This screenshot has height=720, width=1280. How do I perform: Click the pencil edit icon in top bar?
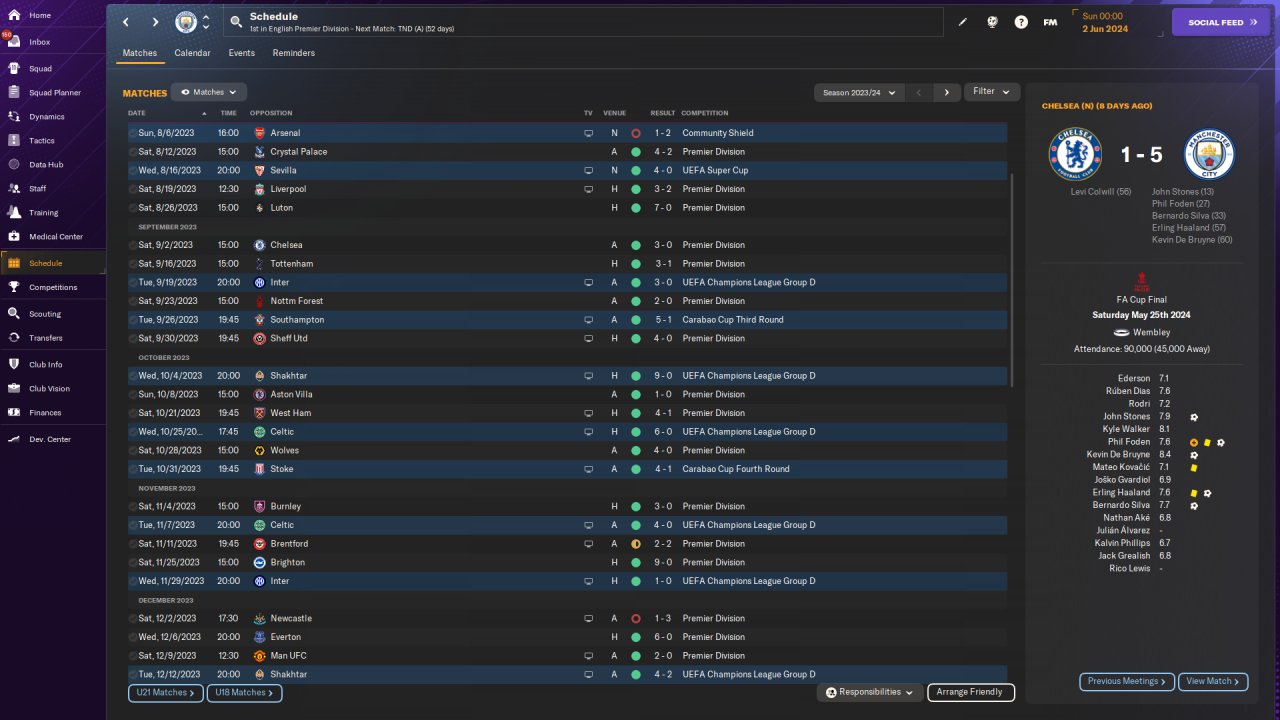963,22
